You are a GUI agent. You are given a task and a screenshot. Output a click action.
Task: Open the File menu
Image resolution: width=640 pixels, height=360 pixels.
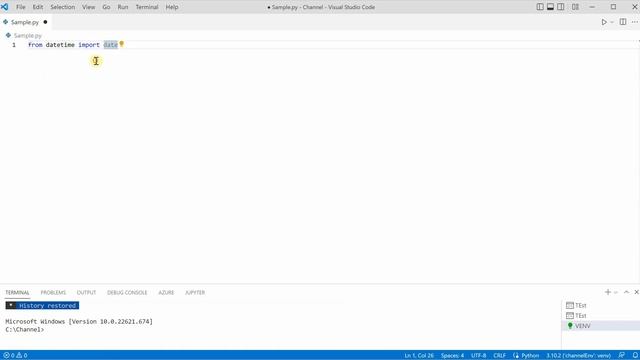[x=20, y=7]
